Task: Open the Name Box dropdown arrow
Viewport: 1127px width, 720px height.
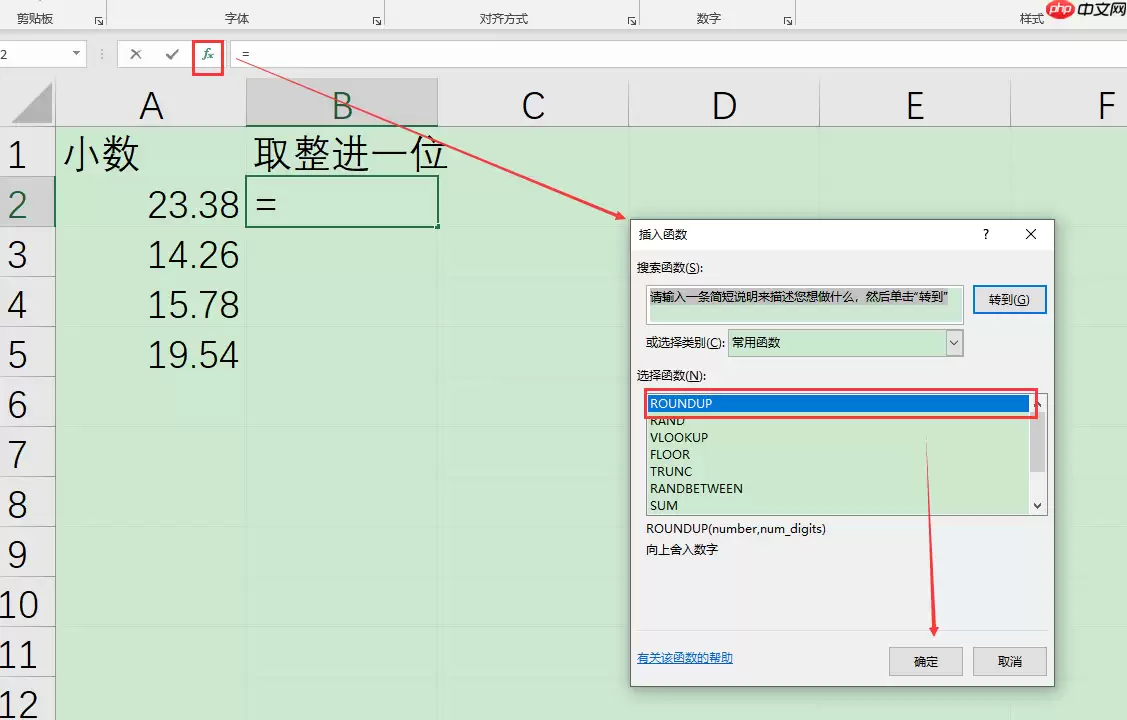Action: [x=76, y=54]
